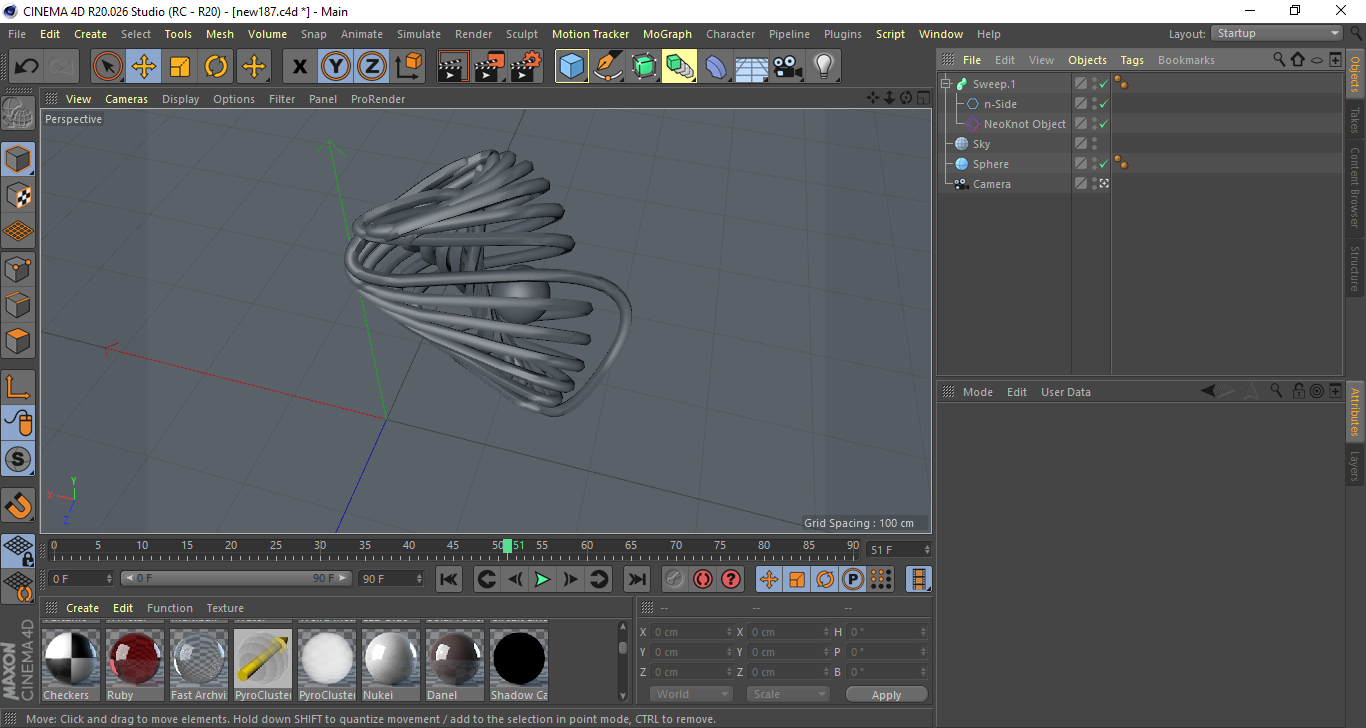
Task: Click the Floor environment icon
Action: (751, 67)
